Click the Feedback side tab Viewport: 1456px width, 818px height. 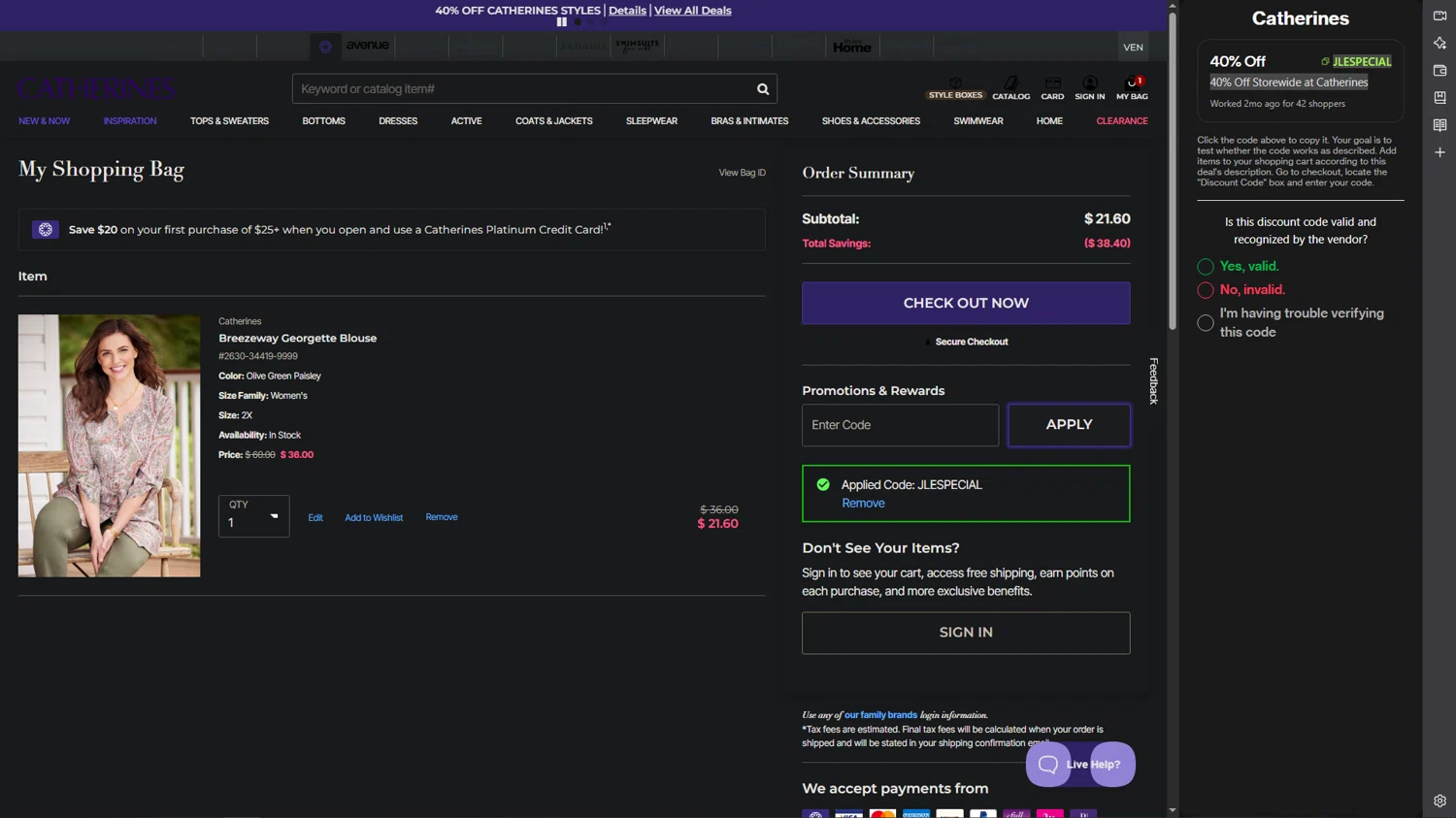1154,380
